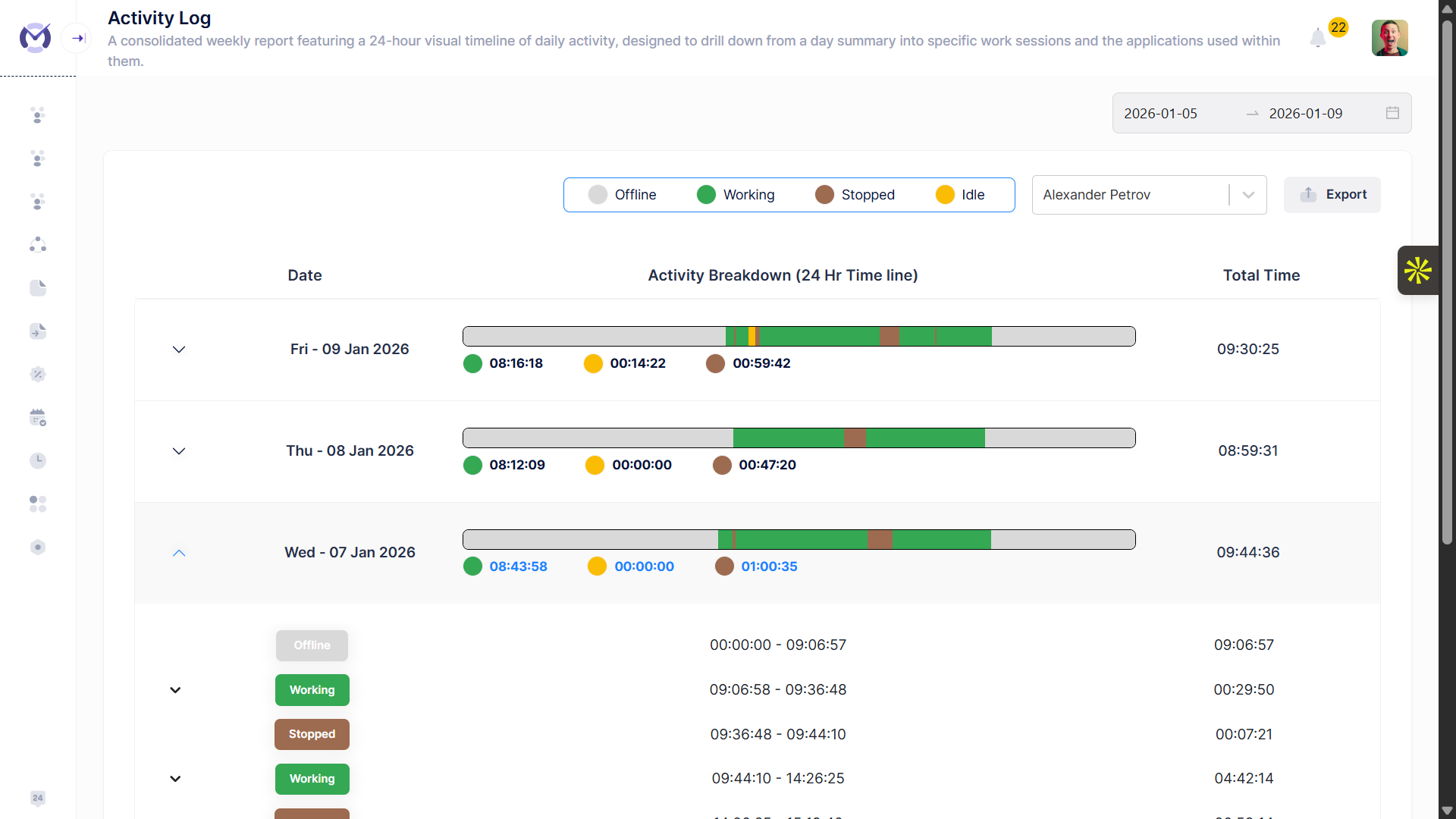1456x819 pixels.
Task: Open the Alexander Petrov employee dropdown
Action: (1148, 195)
